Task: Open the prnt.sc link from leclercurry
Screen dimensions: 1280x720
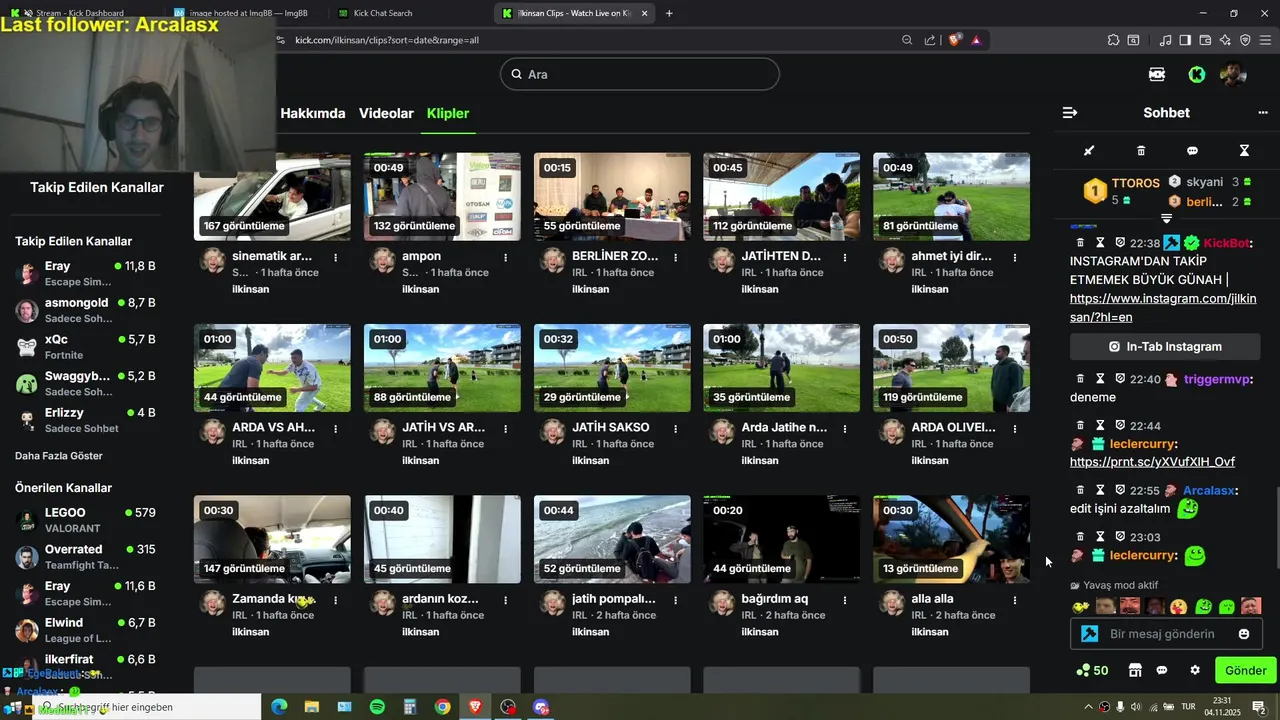Action: tap(1152, 462)
